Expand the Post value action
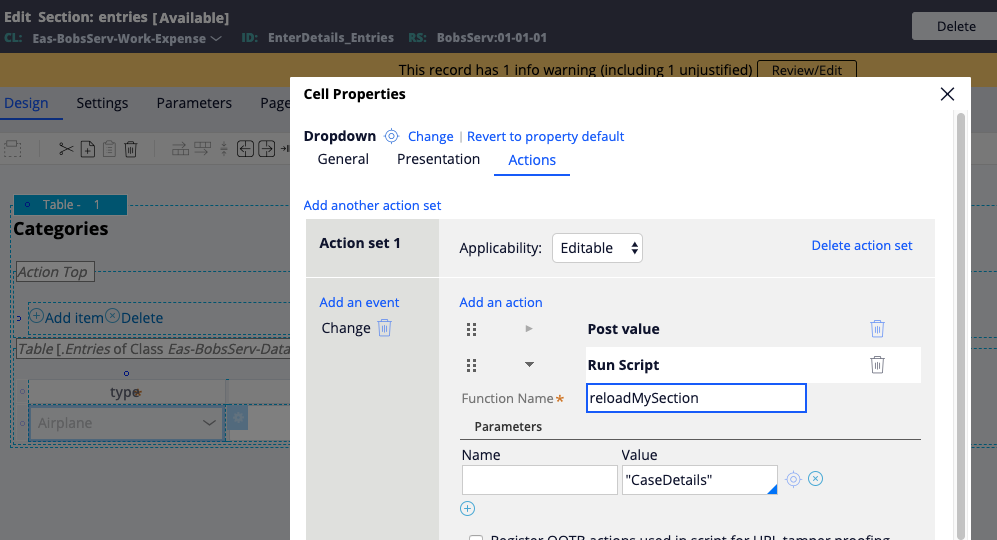 (529, 328)
